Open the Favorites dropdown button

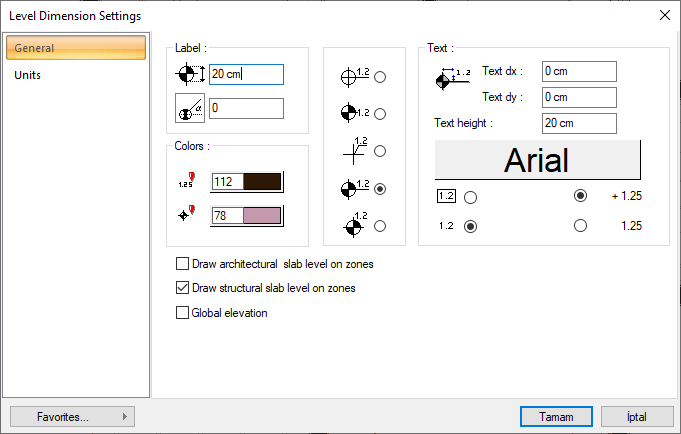72,416
